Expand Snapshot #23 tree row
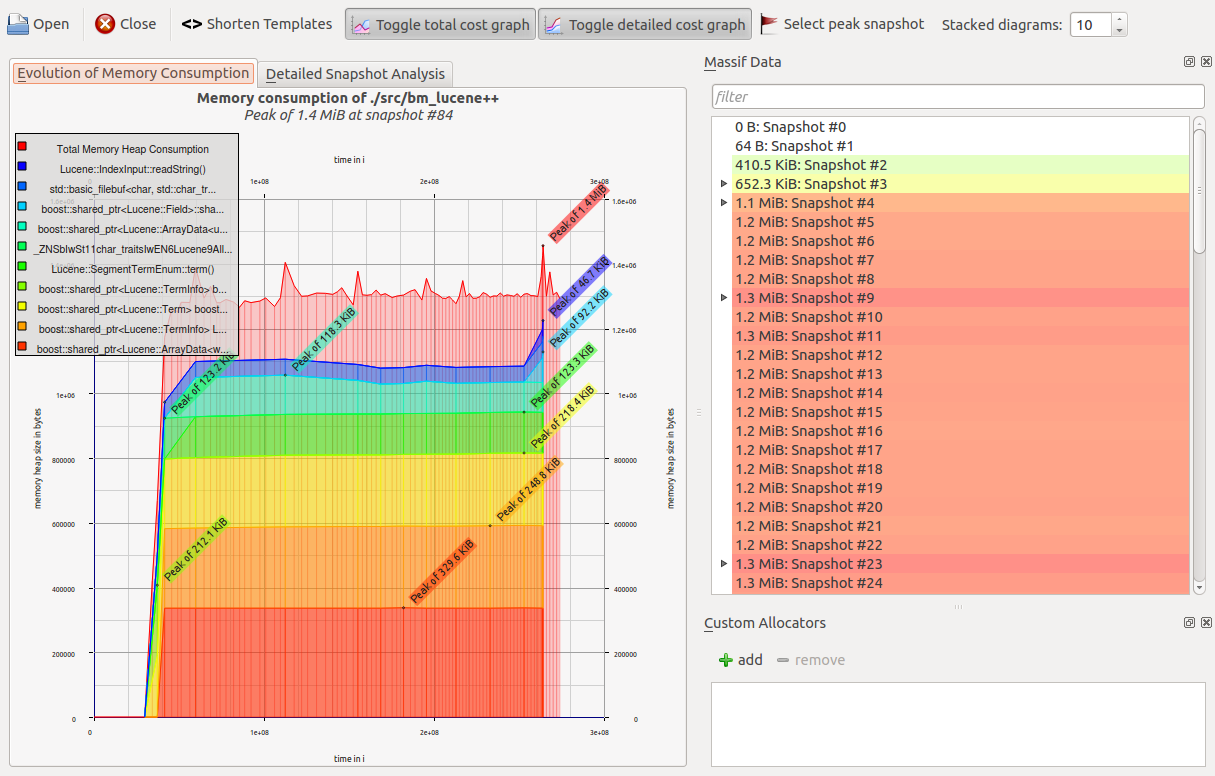 tap(724, 564)
